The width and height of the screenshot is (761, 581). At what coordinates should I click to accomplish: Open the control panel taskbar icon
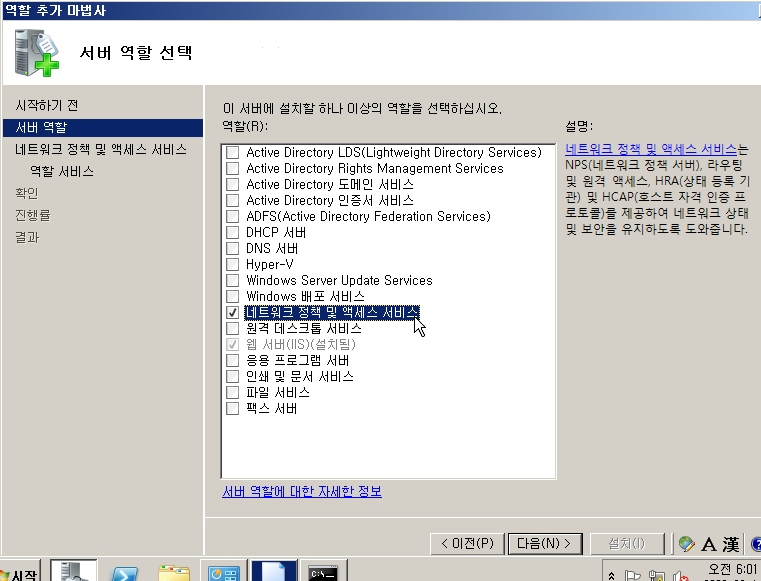point(223,572)
